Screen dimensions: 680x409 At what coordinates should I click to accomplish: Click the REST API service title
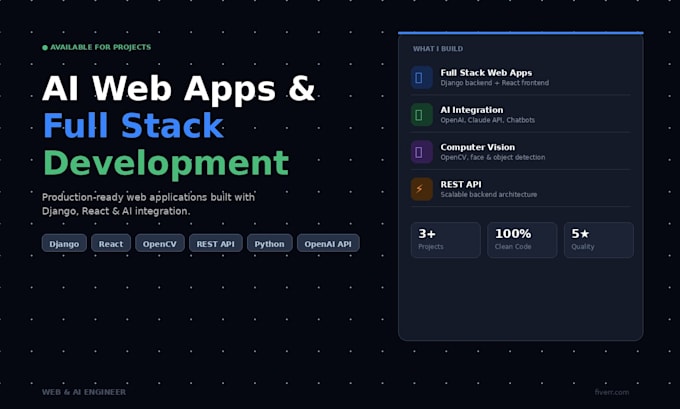(461, 185)
